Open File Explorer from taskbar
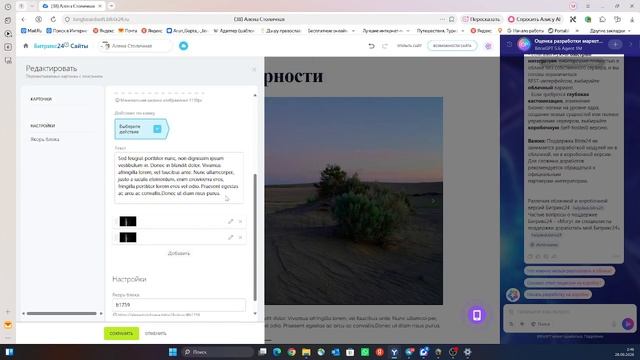640x360 pixels. click(x=306, y=352)
